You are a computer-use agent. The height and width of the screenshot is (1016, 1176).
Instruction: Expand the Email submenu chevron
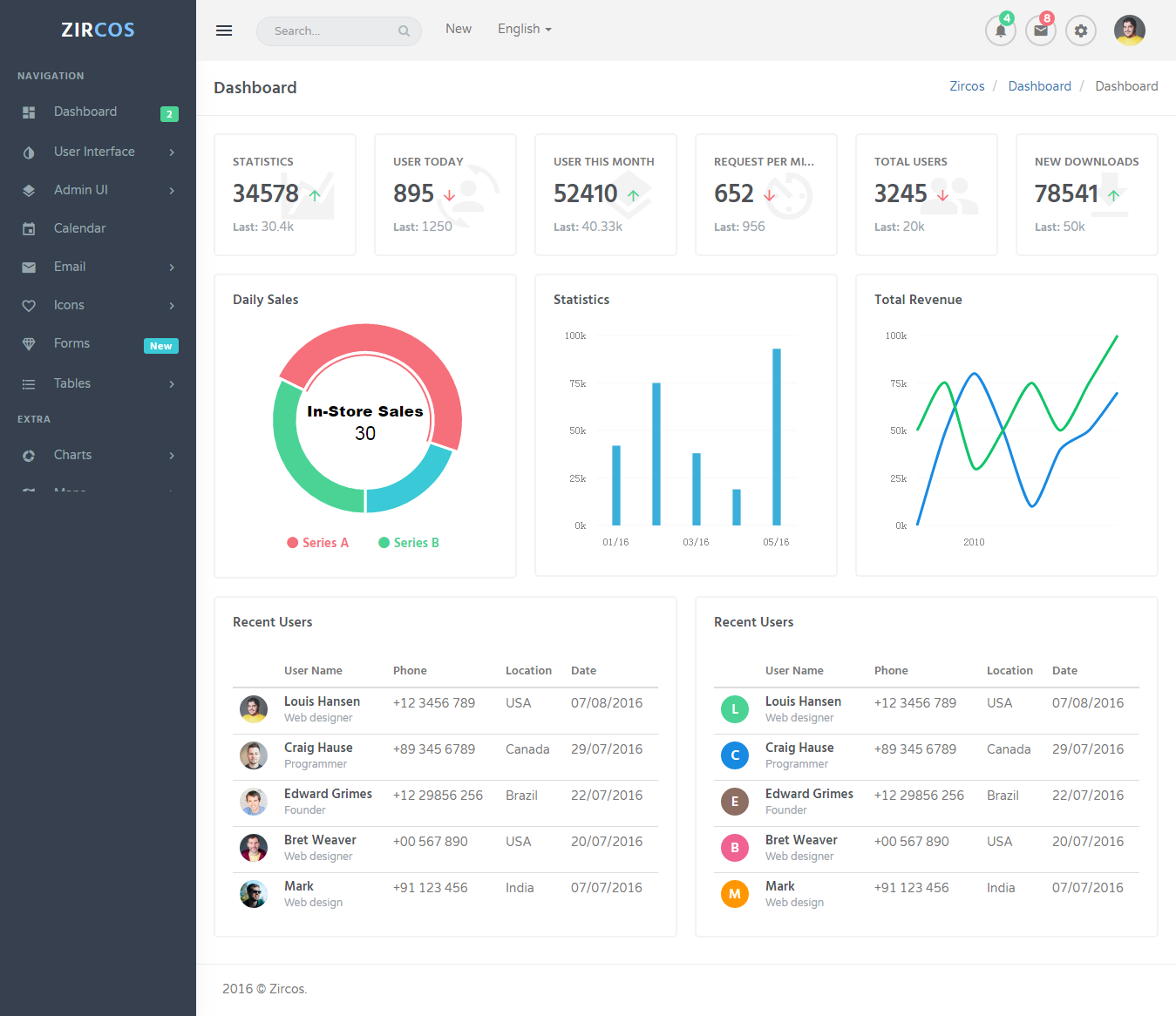click(172, 268)
